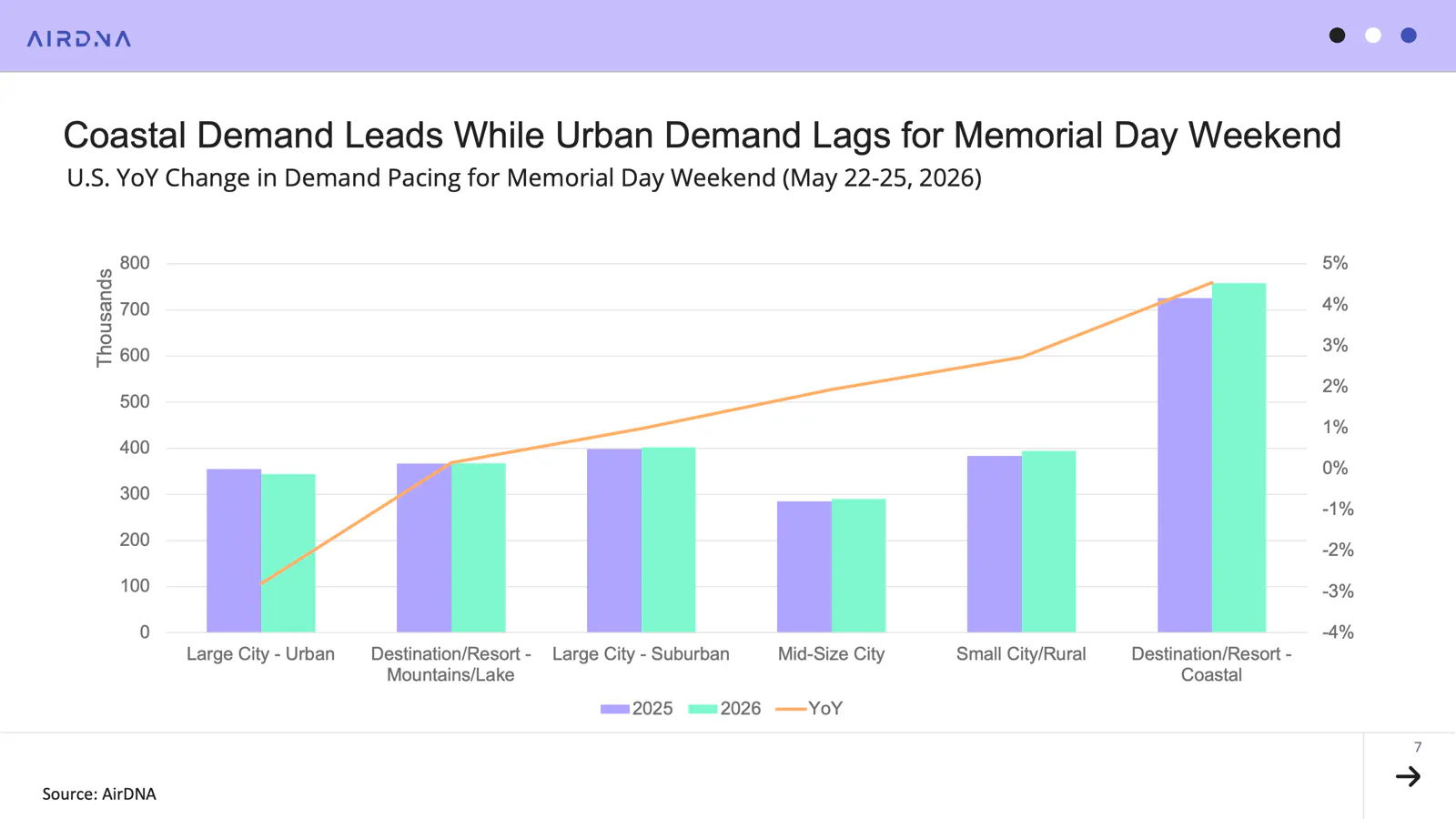Click the AirDNA logo in the header

coord(79,38)
